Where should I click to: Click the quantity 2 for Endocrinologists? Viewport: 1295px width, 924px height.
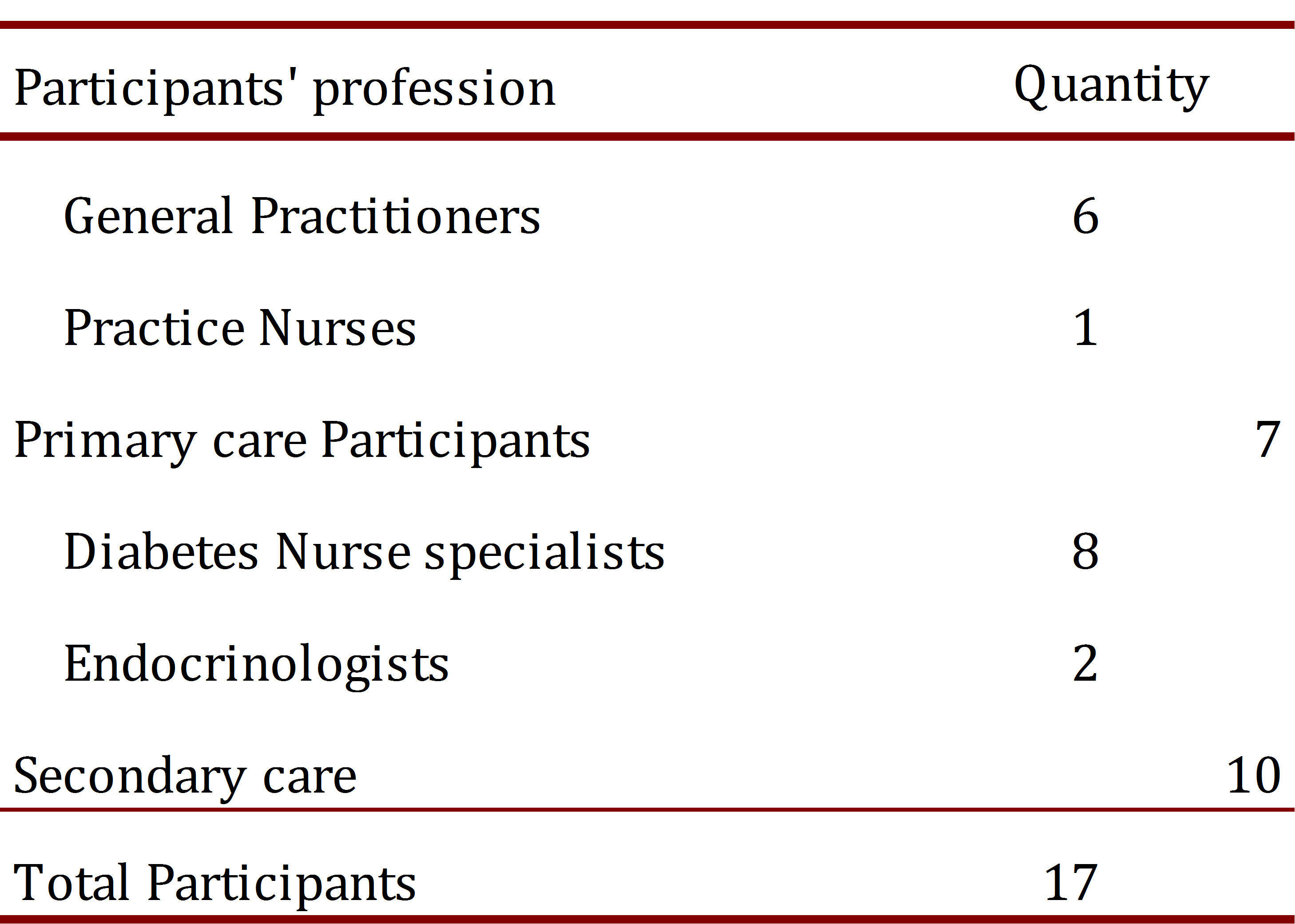tap(1085, 663)
